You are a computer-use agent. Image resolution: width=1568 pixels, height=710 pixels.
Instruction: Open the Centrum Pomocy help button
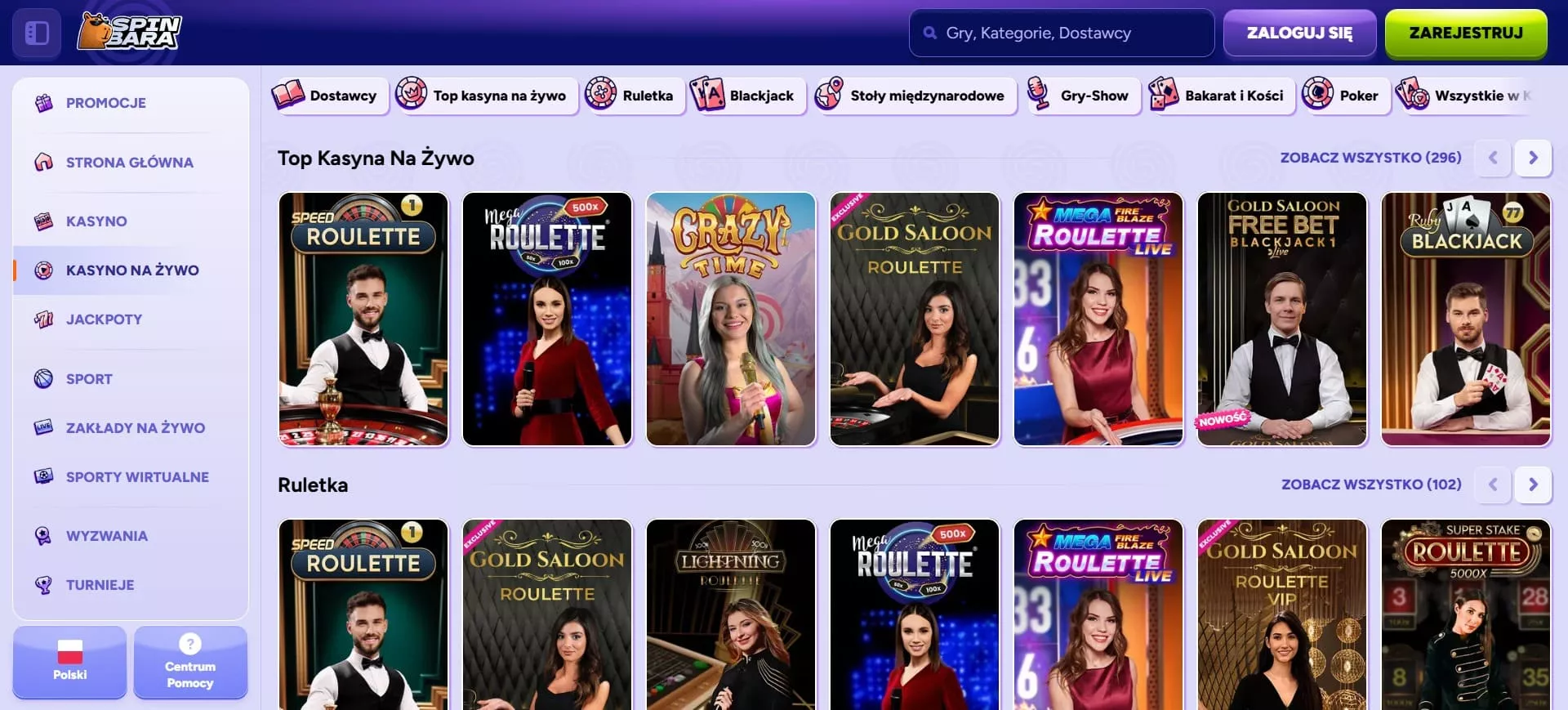tap(190, 663)
